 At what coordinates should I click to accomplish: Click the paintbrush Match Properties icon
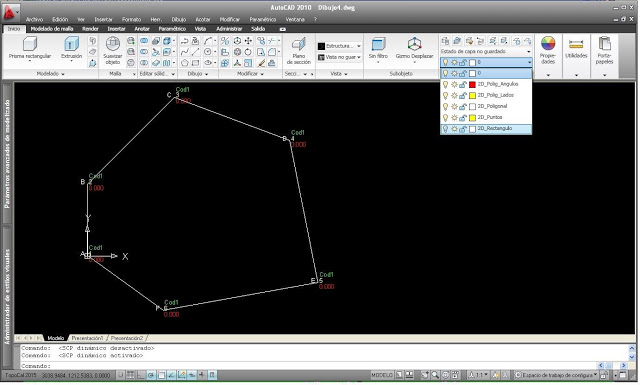[x=262, y=63]
